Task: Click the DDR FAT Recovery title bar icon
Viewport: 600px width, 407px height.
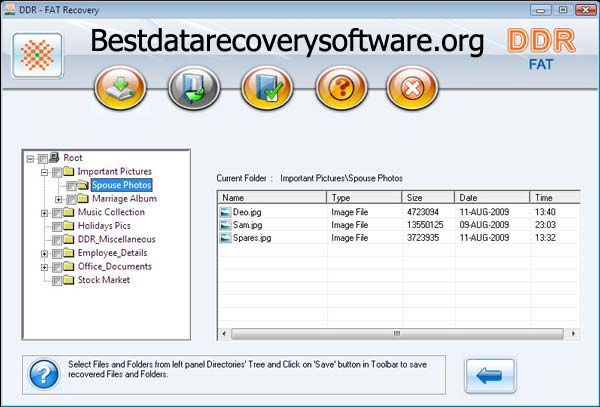Action: (x=9, y=10)
